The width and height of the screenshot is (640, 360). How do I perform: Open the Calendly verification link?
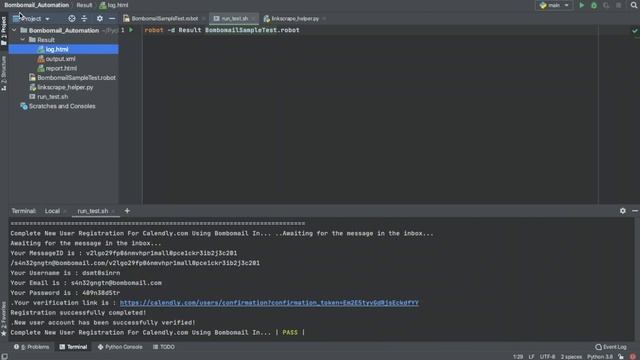point(269,303)
